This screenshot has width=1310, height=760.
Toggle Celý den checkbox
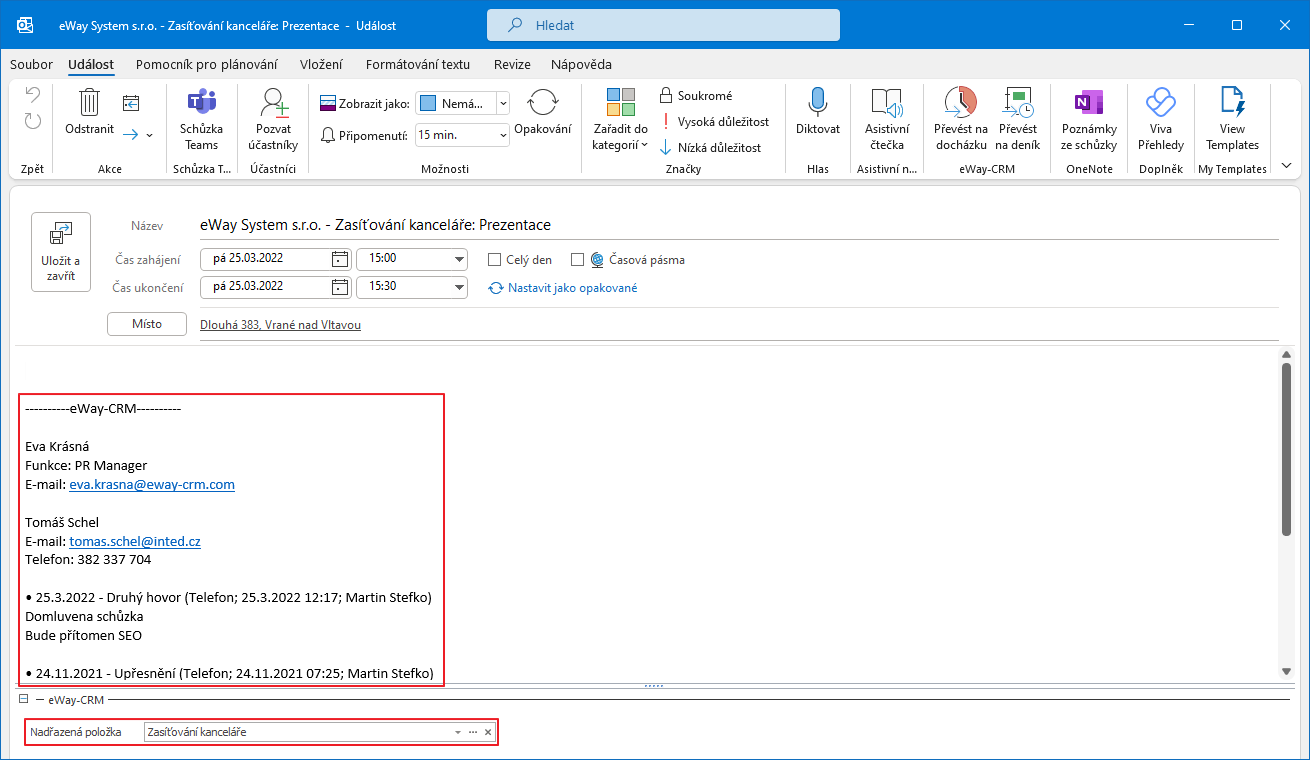coord(494,260)
